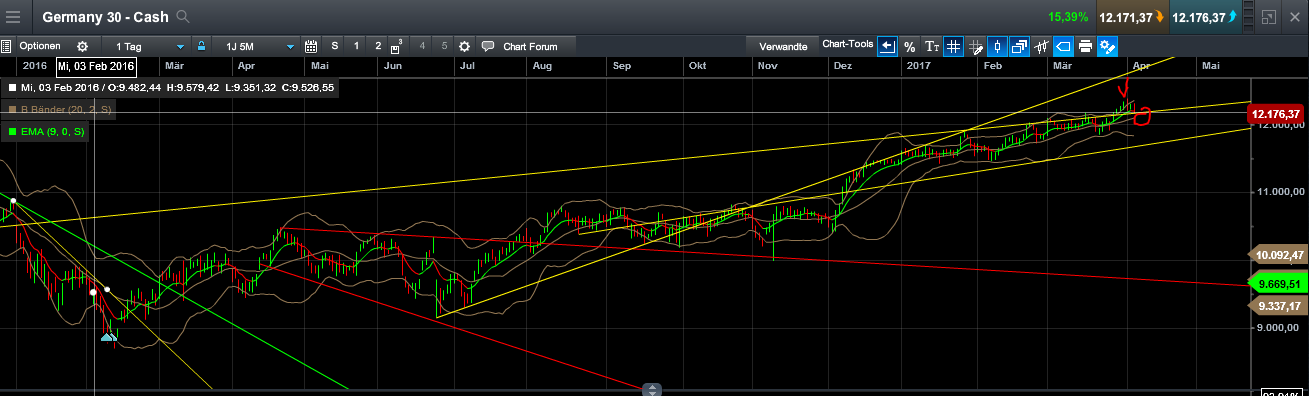The height and width of the screenshot is (396, 1309).
Task: Open drawing tools settings icon
Action: pos(1108,46)
